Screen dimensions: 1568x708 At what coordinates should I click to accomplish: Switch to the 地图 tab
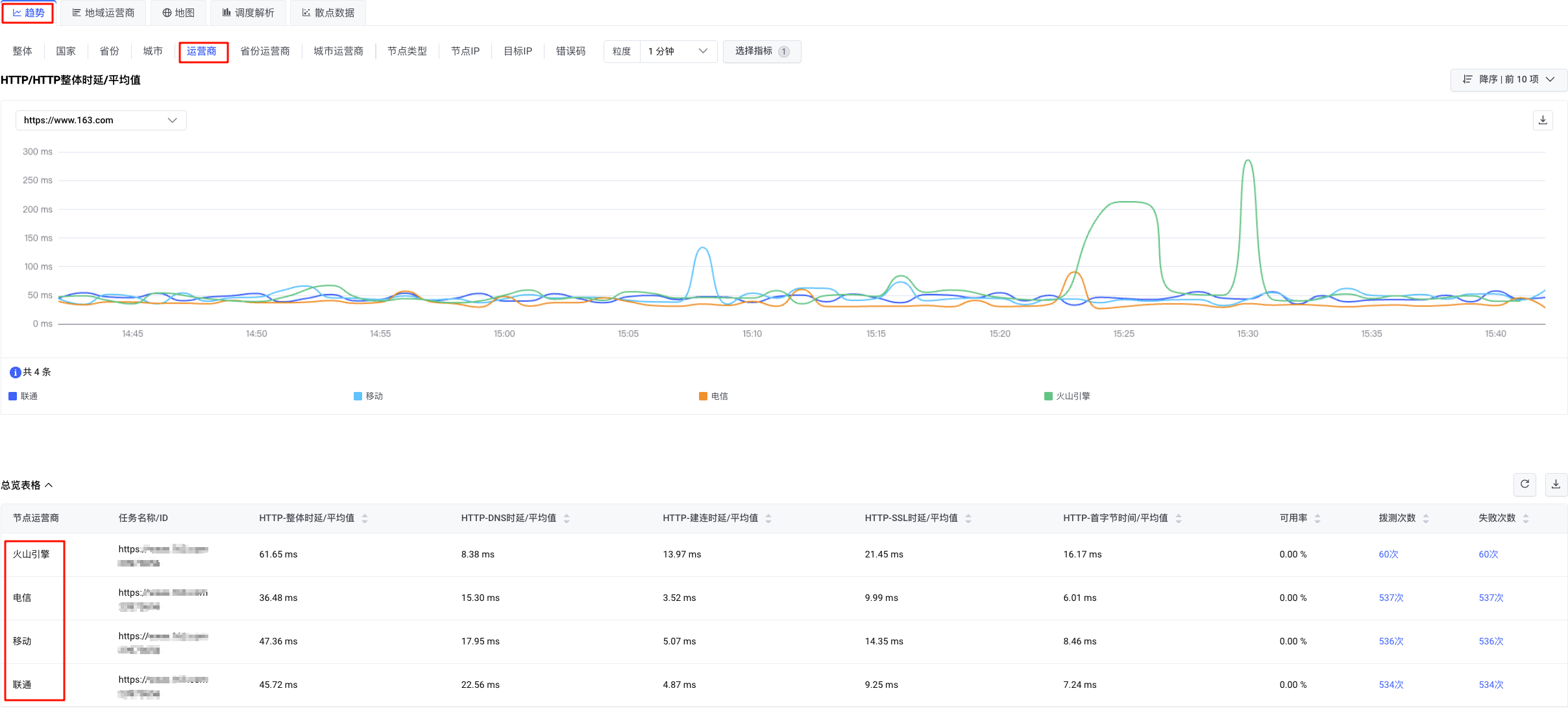tap(178, 13)
